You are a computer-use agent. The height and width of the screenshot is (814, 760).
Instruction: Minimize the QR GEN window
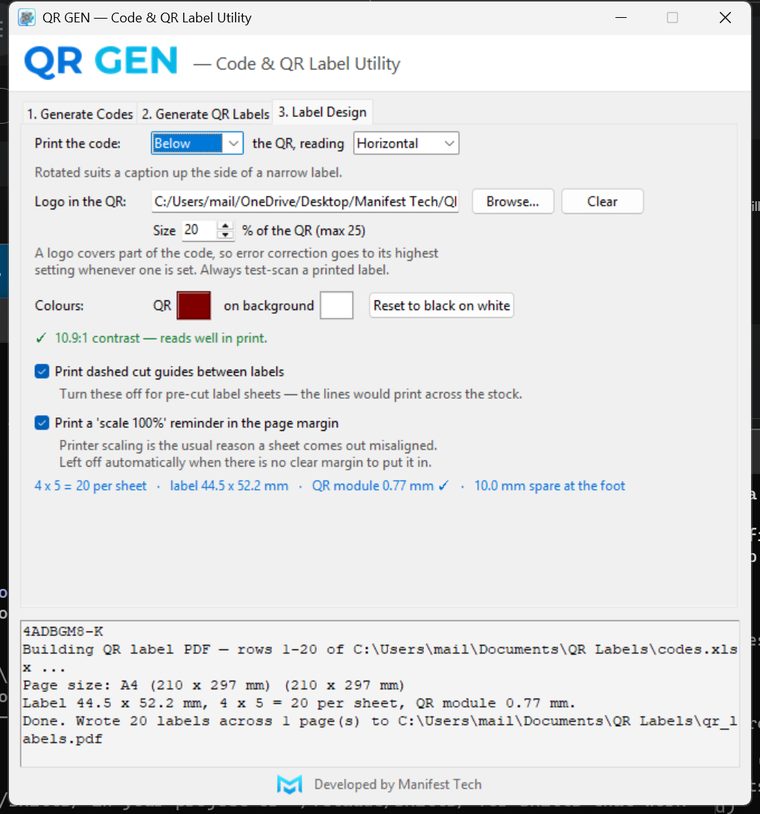point(621,18)
